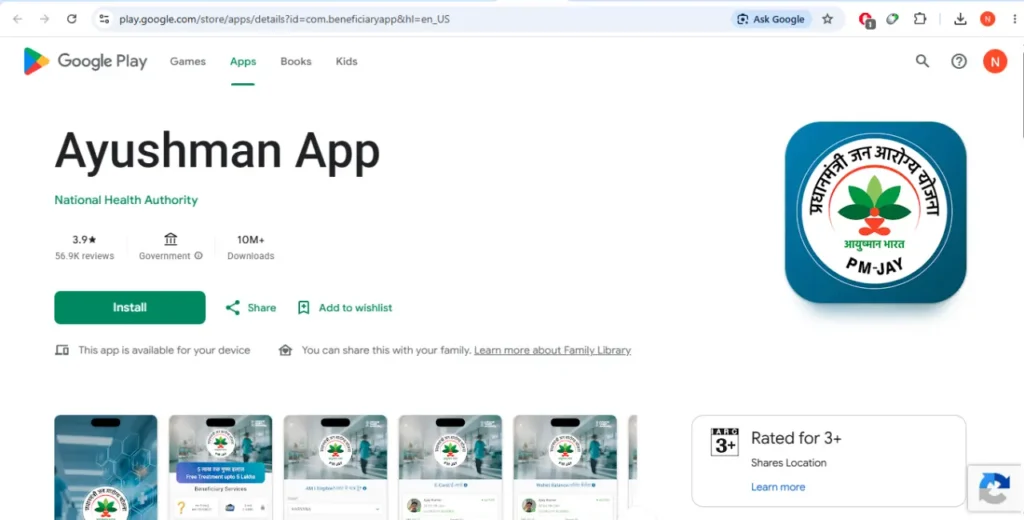Open National Health Authority developer link
This screenshot has height=520, width=1024.
(x=126, y=200)
